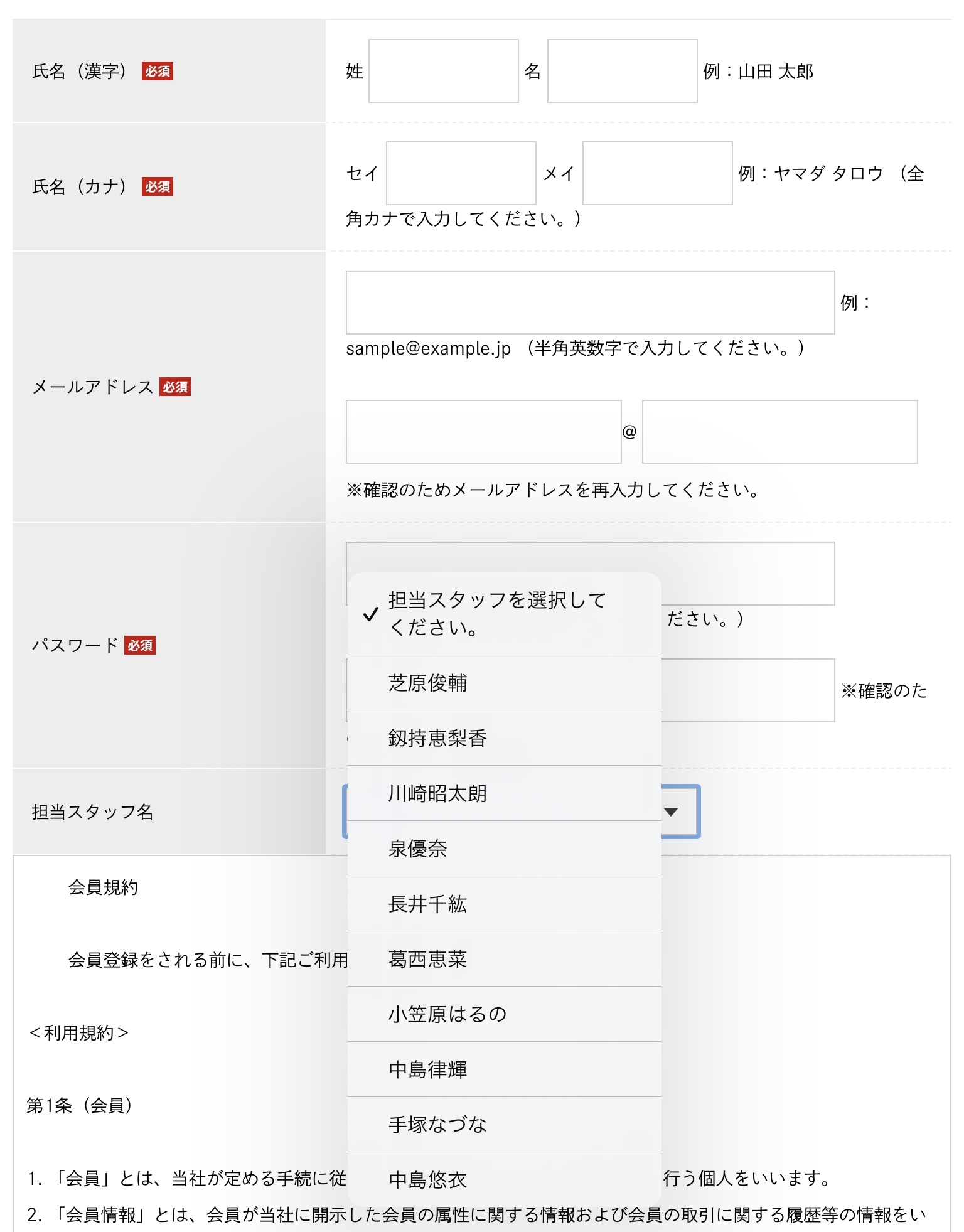Choose 中島悠衣 from the list
The width and height of the screenshot is (964, 1232).
[505, 1179]
